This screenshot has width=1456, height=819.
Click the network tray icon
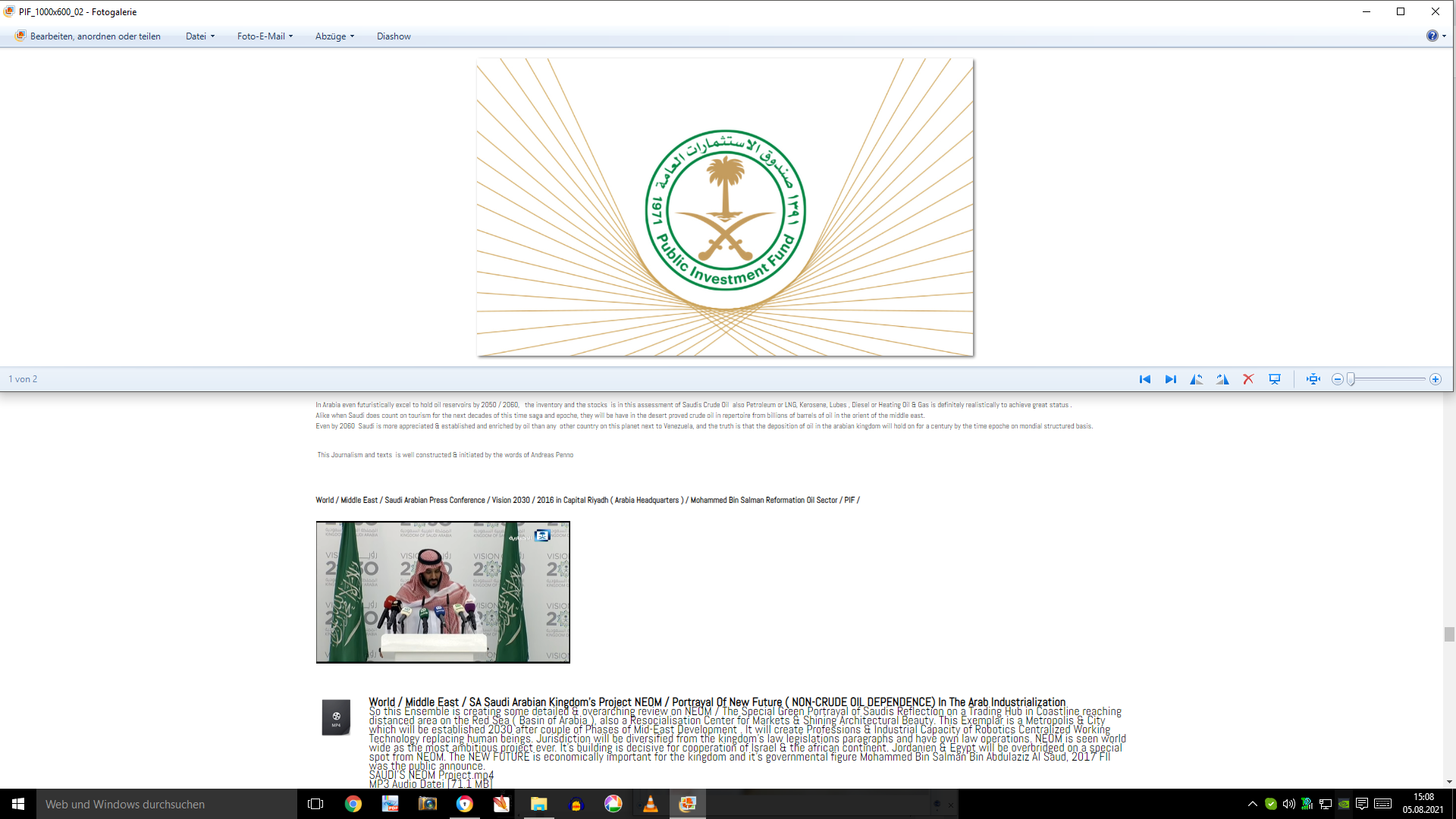click(x=1326, y=804)
